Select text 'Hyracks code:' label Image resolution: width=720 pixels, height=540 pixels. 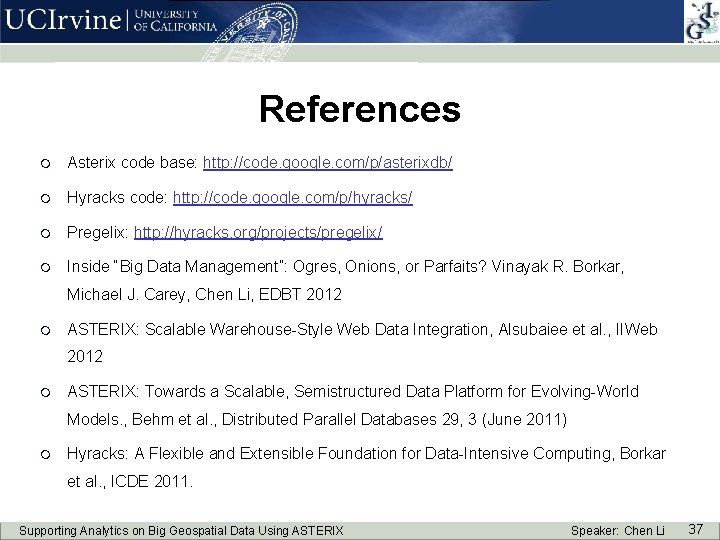(x=117, y=197)
